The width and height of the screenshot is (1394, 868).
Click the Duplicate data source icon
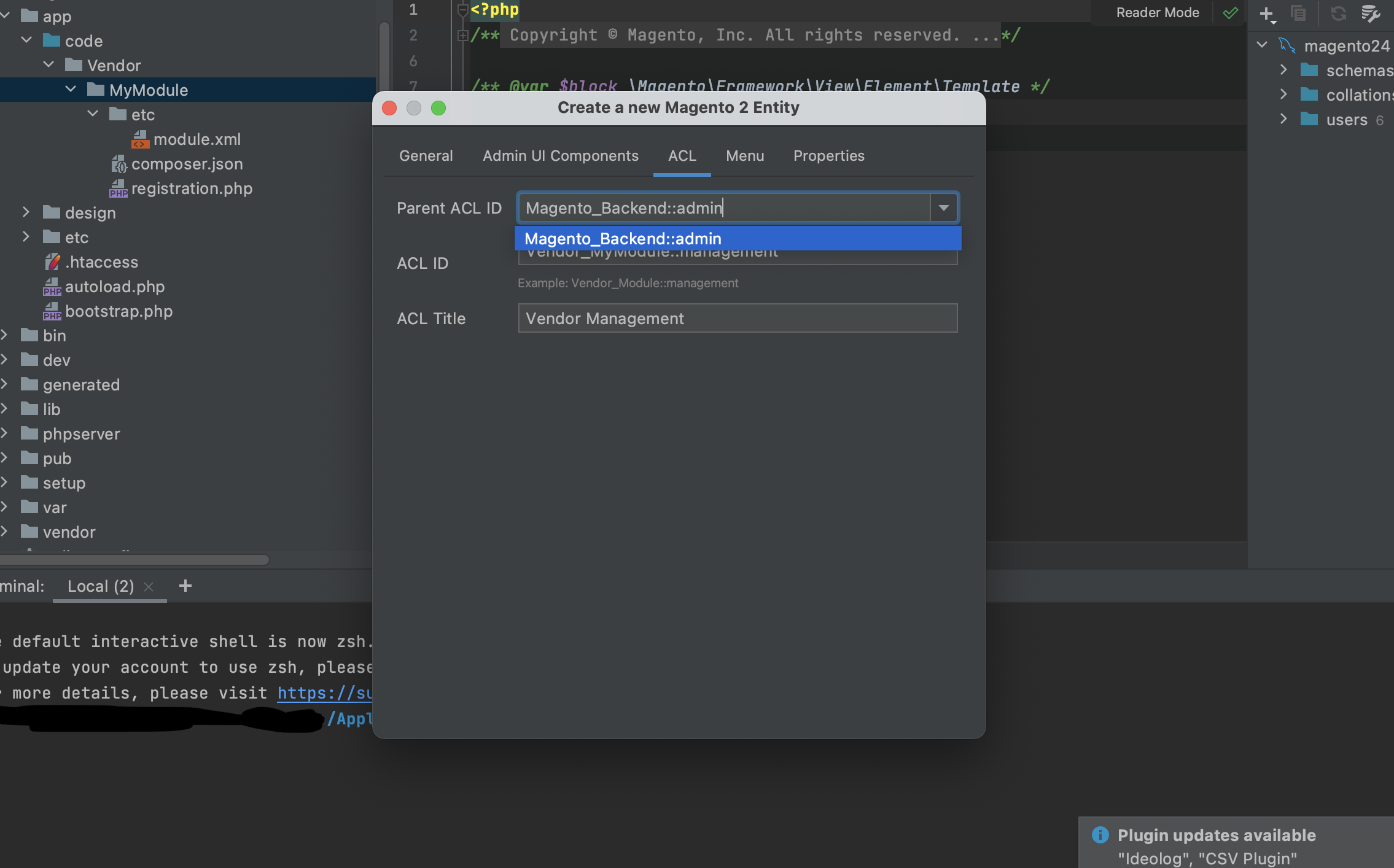click(x=1298, y=14)
